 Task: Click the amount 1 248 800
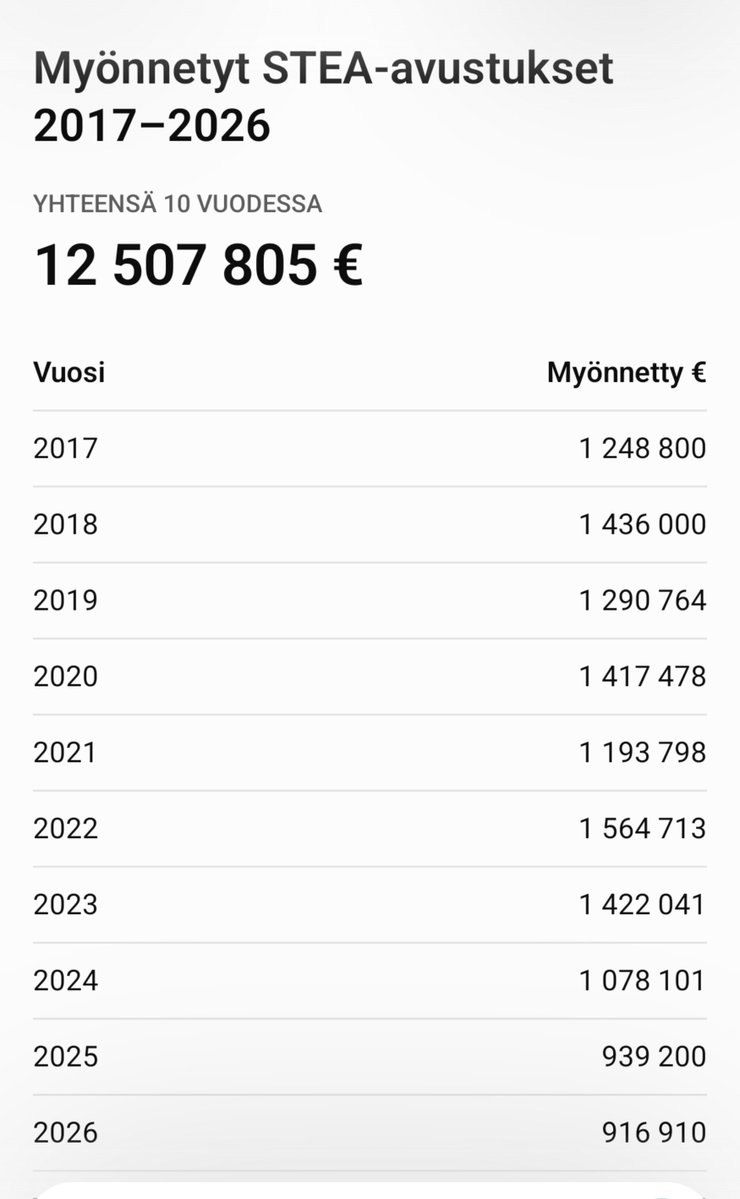click(642, 449)
